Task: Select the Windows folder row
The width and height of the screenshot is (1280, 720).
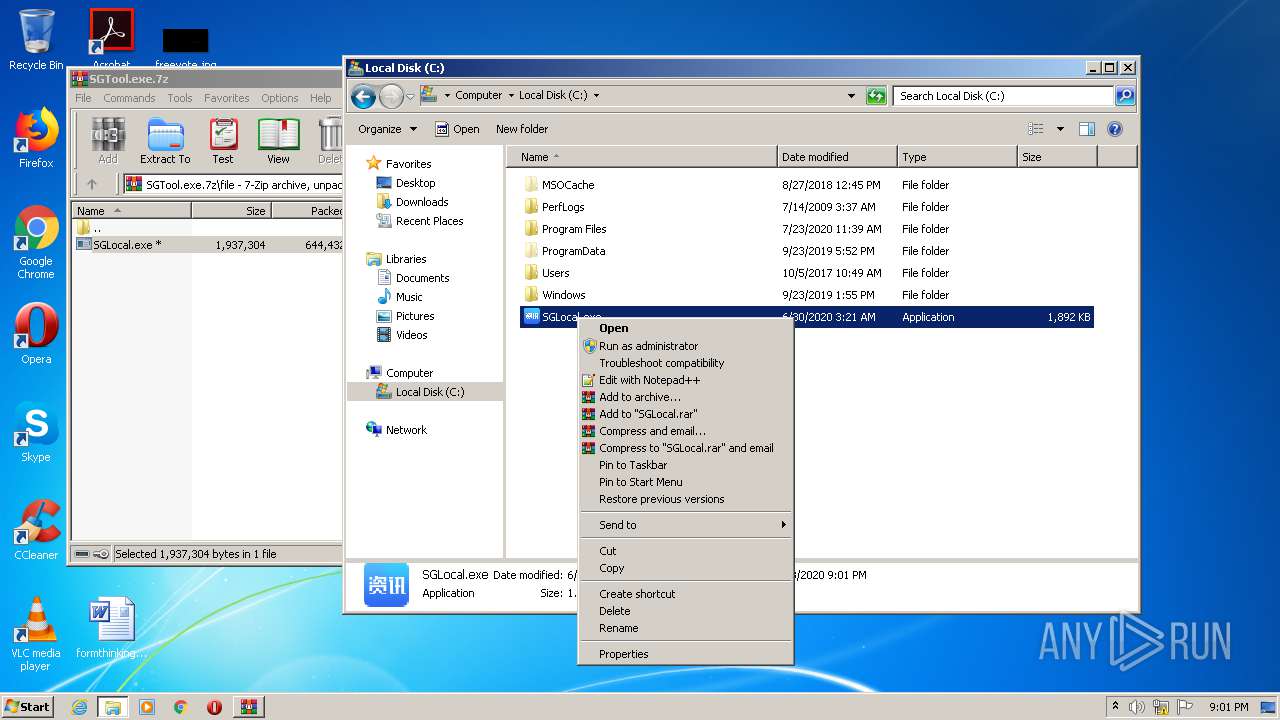Action: click(807, 295)
